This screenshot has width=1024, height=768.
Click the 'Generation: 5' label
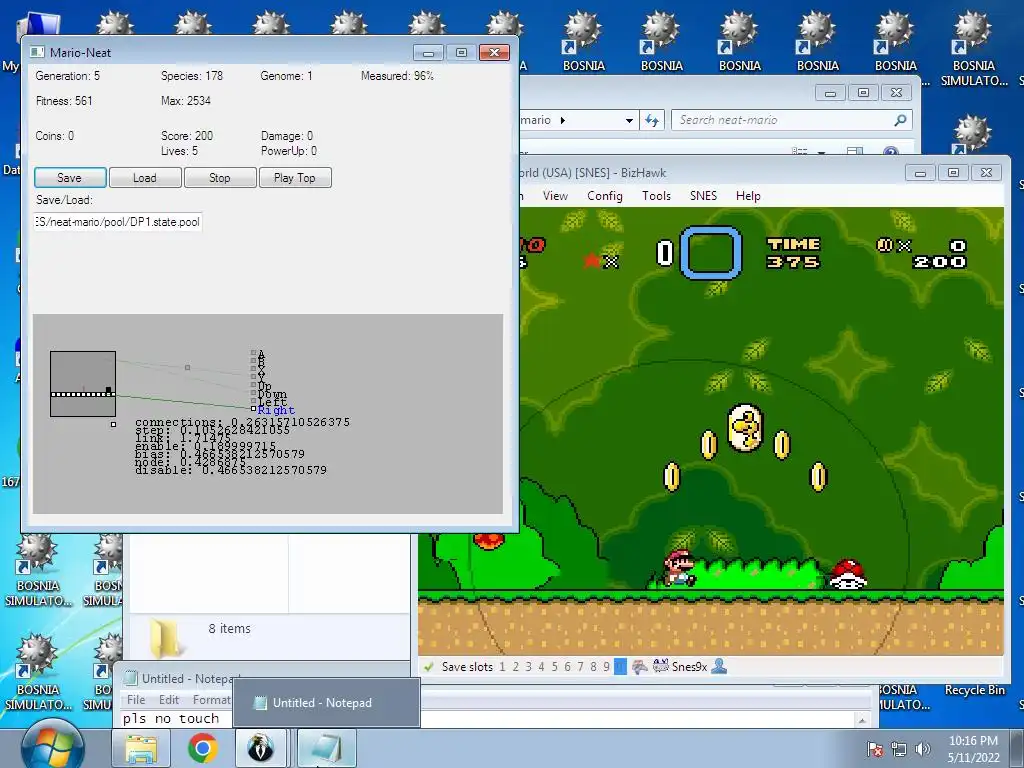[x=68, y=76]
